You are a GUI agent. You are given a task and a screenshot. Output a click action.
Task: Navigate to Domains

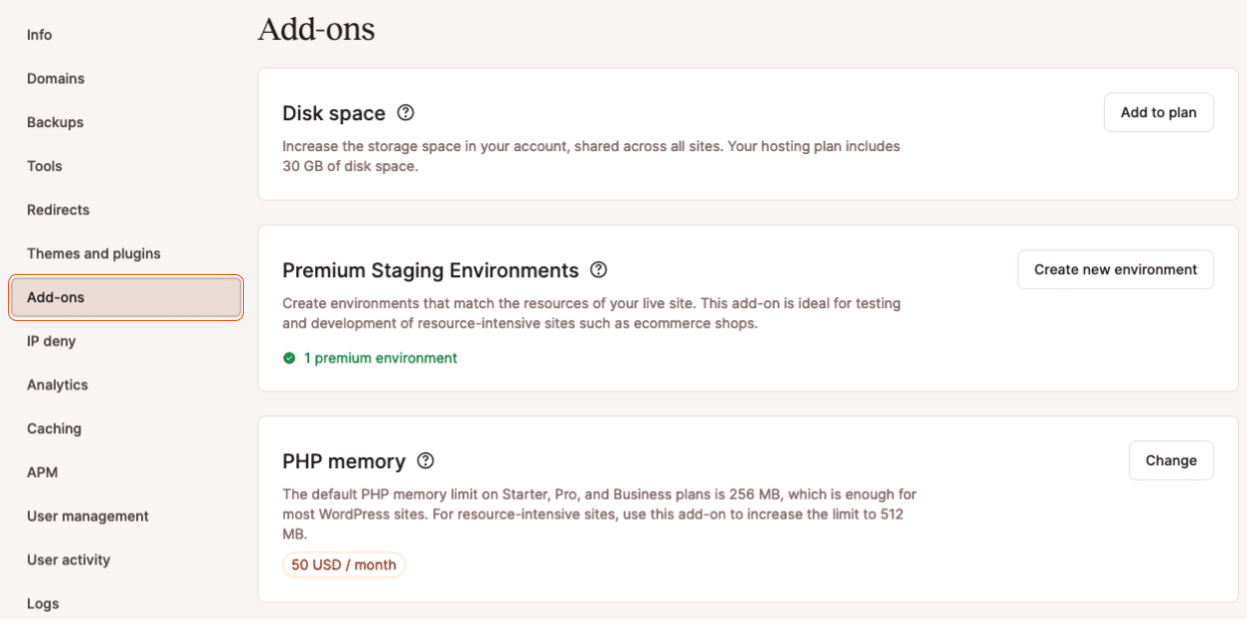[55, 78]
